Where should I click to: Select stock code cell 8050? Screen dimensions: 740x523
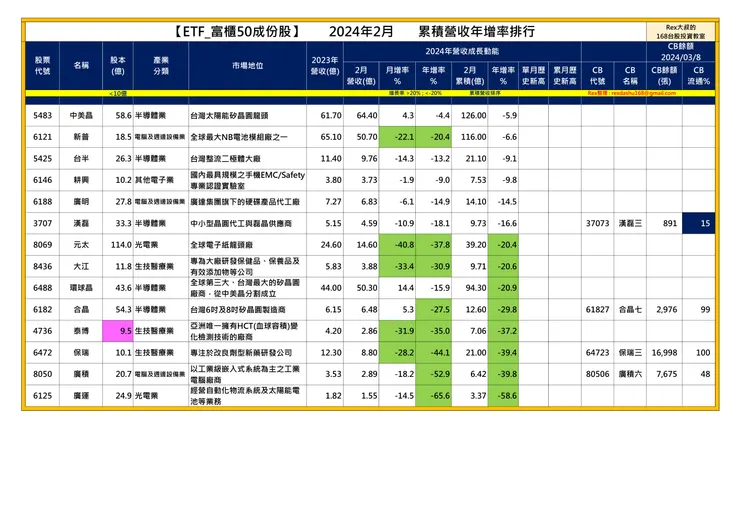42,374
